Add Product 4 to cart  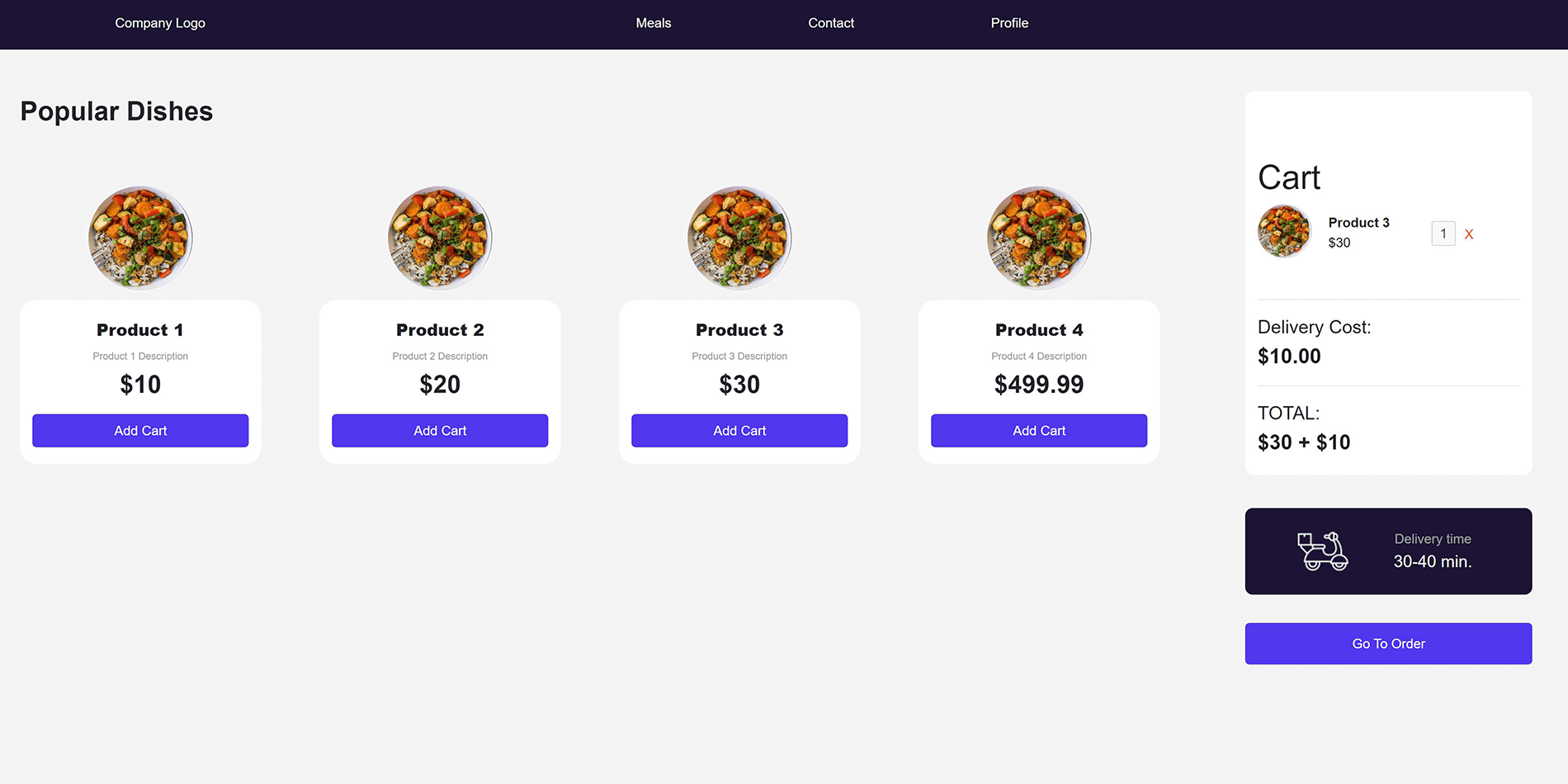1039,431
